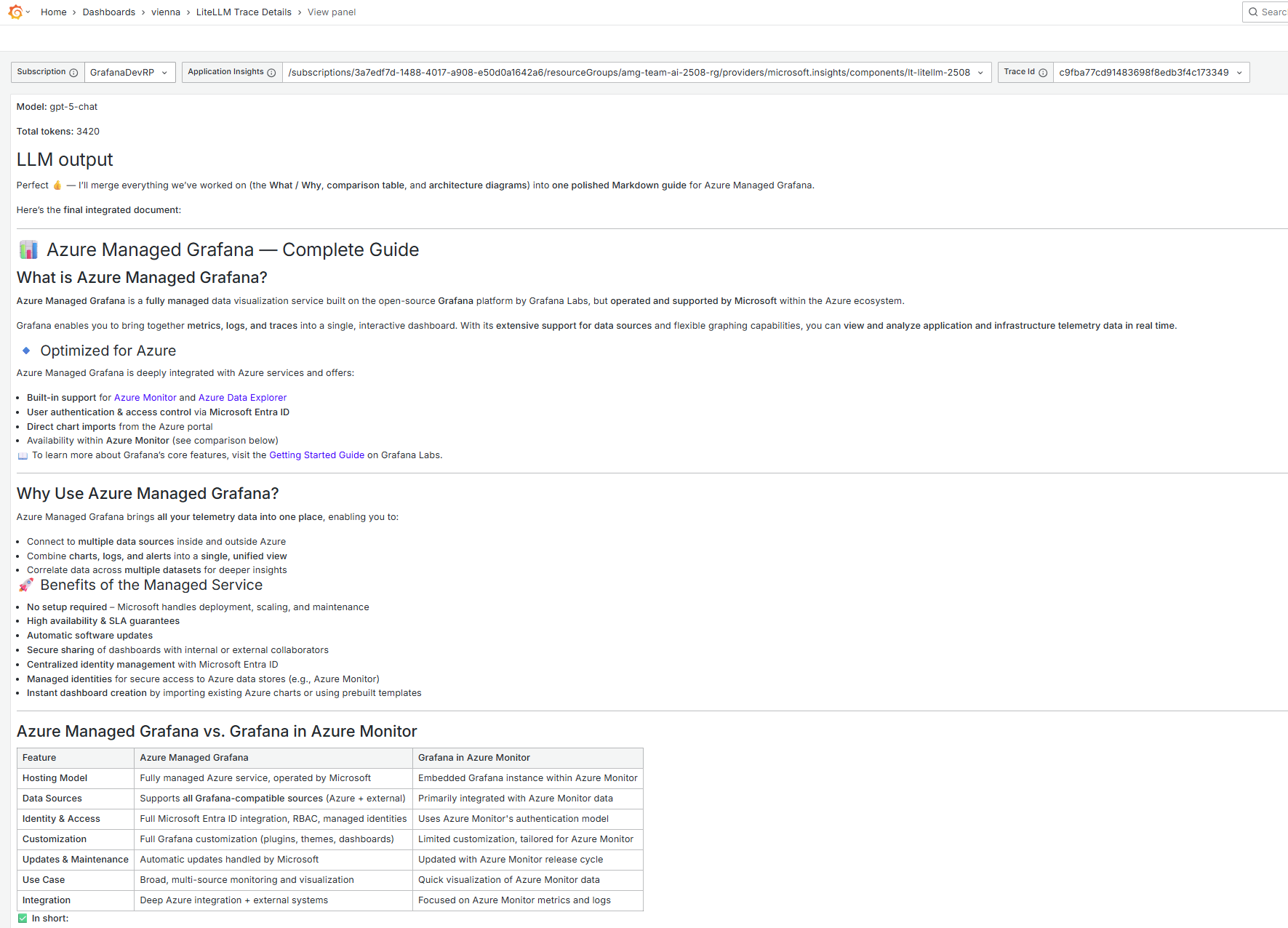Click the Subscription info icon
Viewport: 1288px width, 928px height.
[73, 73]
